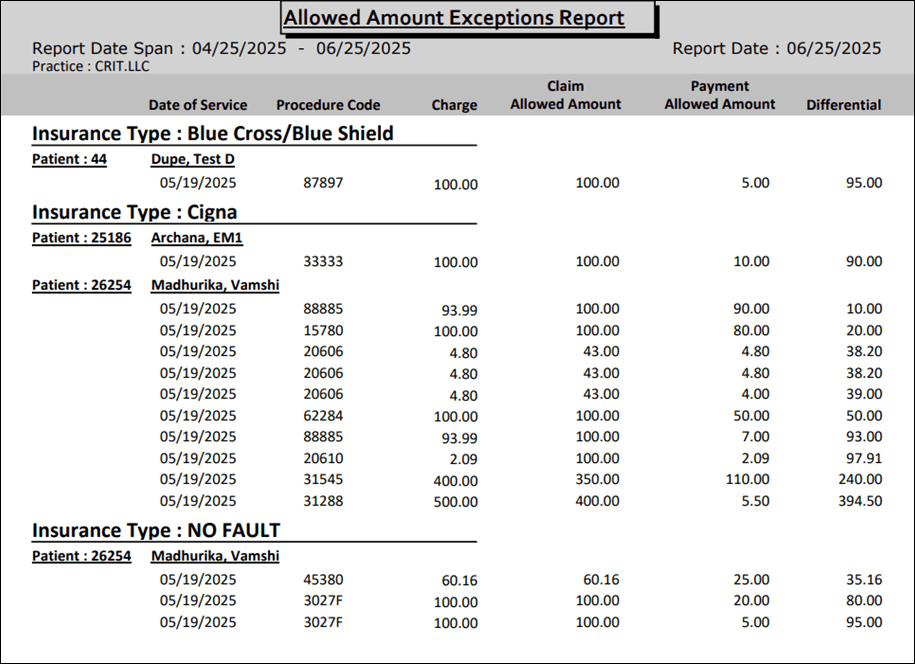Click the Date of Service column header
The image size is (915, 664).
point(198,105)
